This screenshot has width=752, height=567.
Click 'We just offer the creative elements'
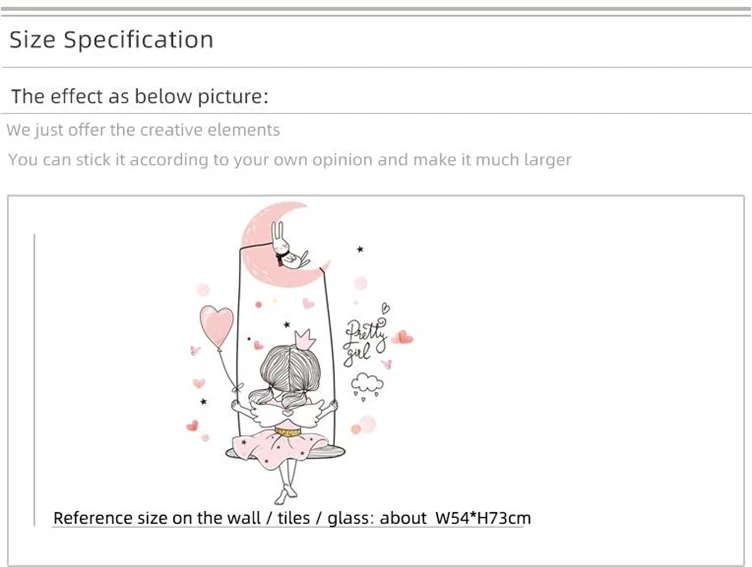pyautogui.click(x=143, y=130)
